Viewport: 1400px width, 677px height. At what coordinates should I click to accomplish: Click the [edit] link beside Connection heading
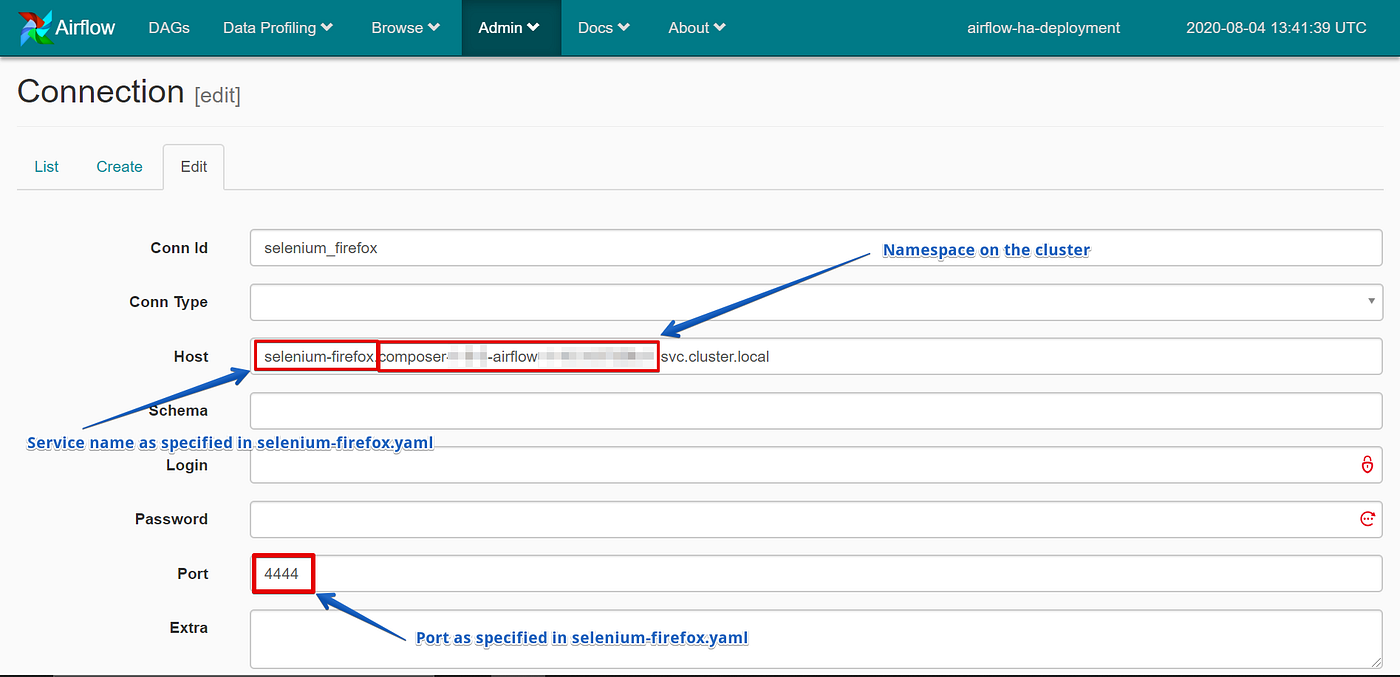[216, 95]
